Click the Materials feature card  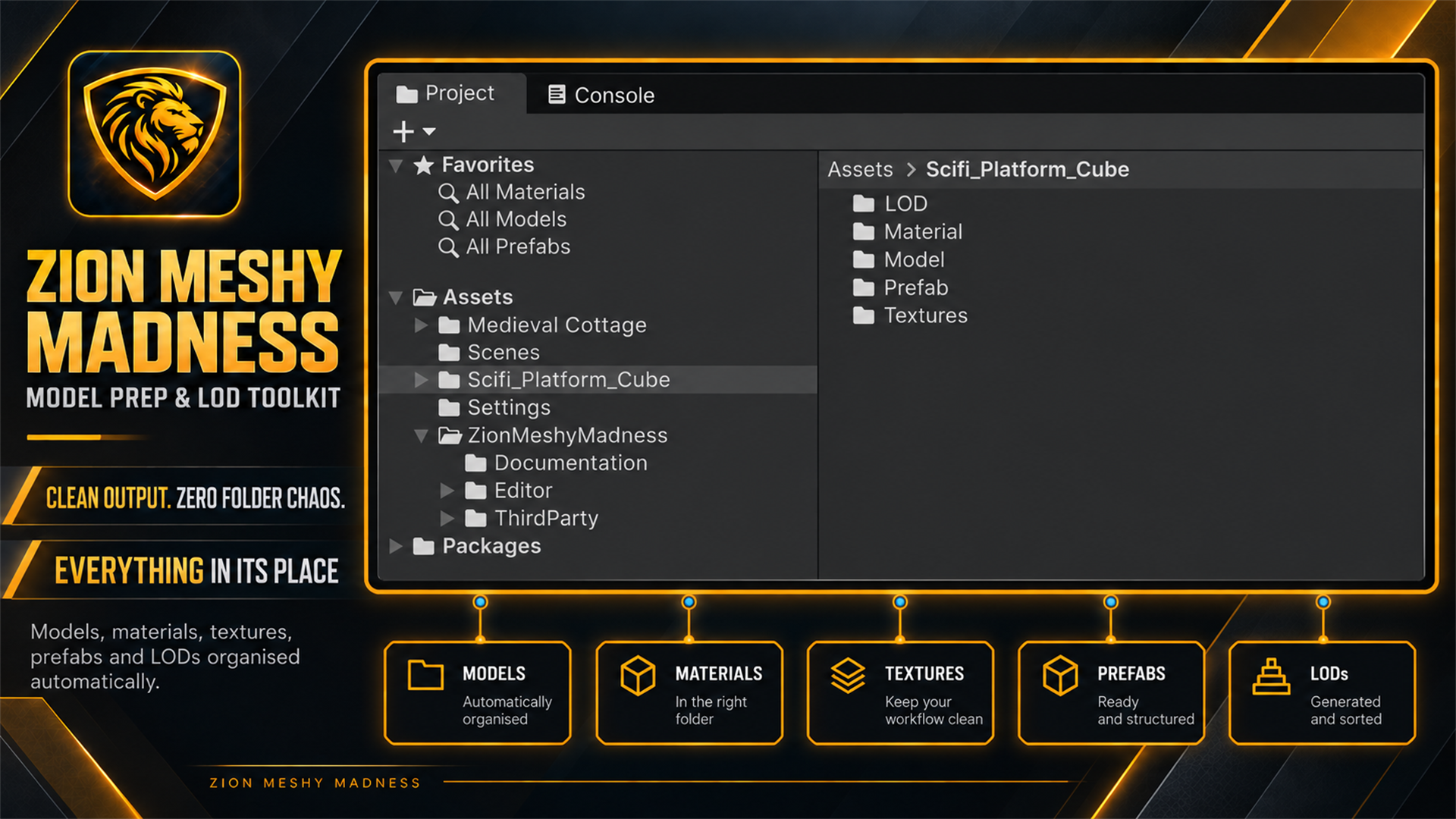click(689, 693)
